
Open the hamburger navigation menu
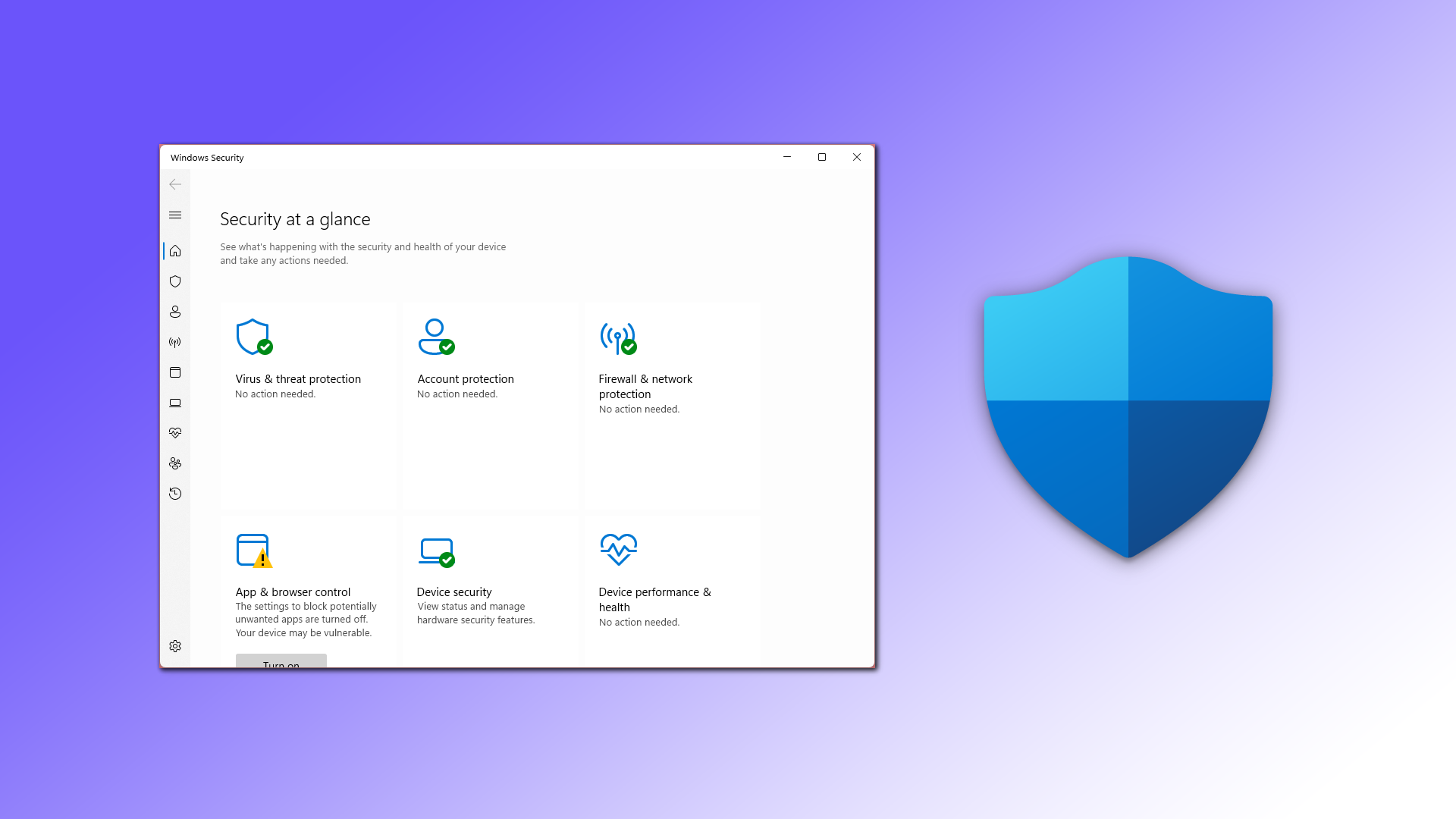[175, 215]
